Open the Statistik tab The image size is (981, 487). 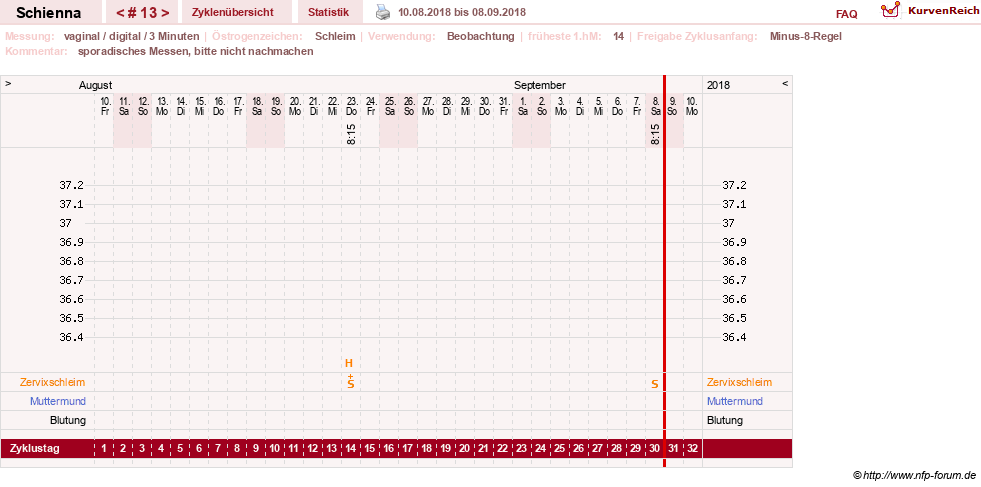pos(328,12)
